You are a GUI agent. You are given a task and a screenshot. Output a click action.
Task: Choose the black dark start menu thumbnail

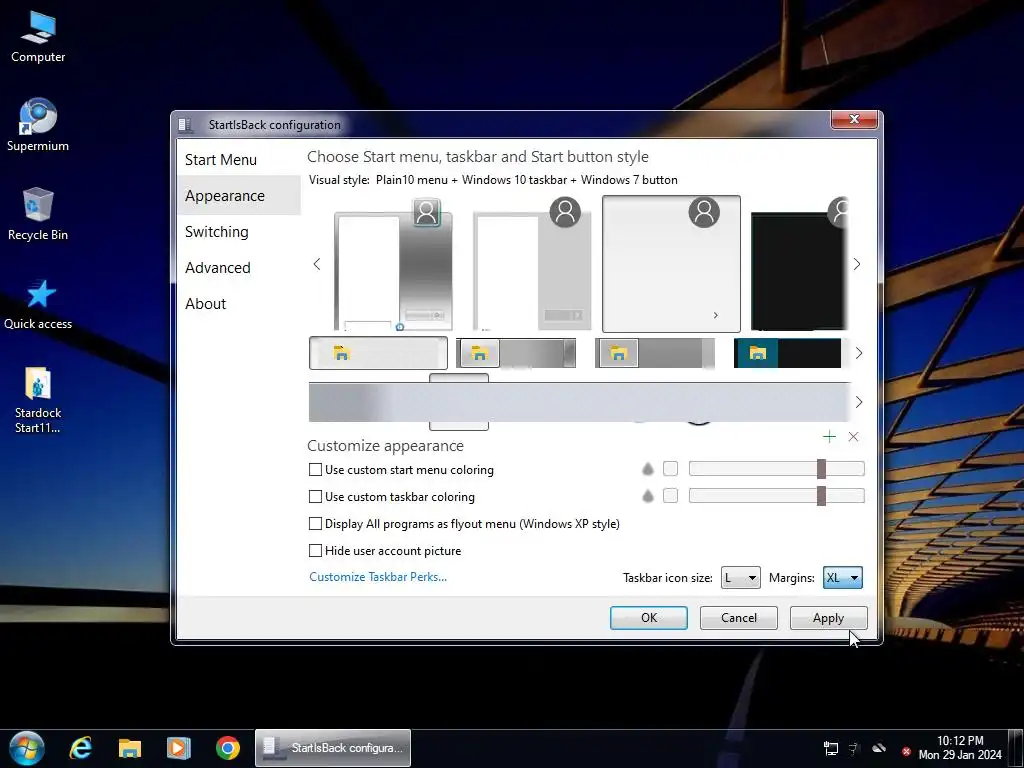799,264
